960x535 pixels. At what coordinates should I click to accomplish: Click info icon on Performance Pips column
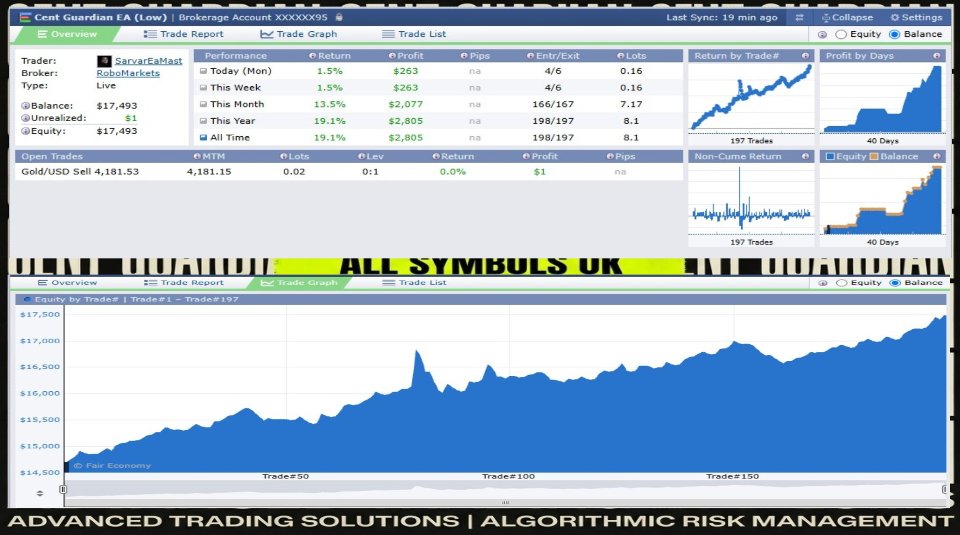click(464, 56)
